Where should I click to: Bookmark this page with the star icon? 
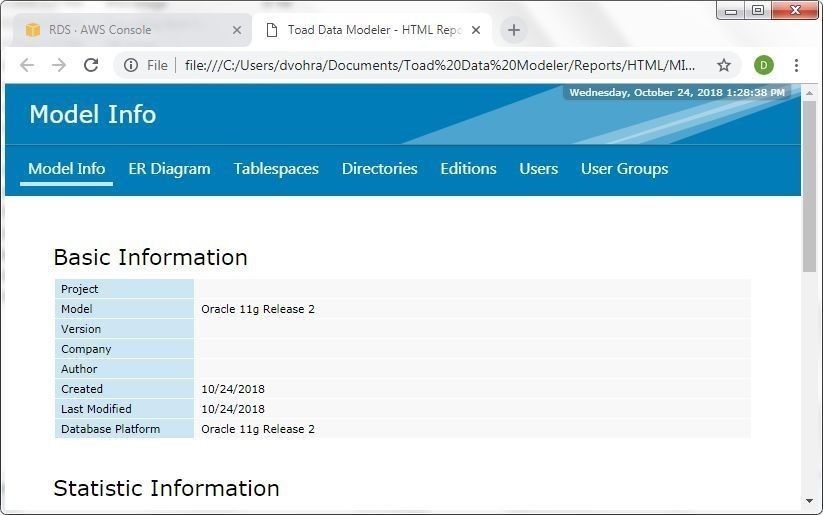coord(724,65)
